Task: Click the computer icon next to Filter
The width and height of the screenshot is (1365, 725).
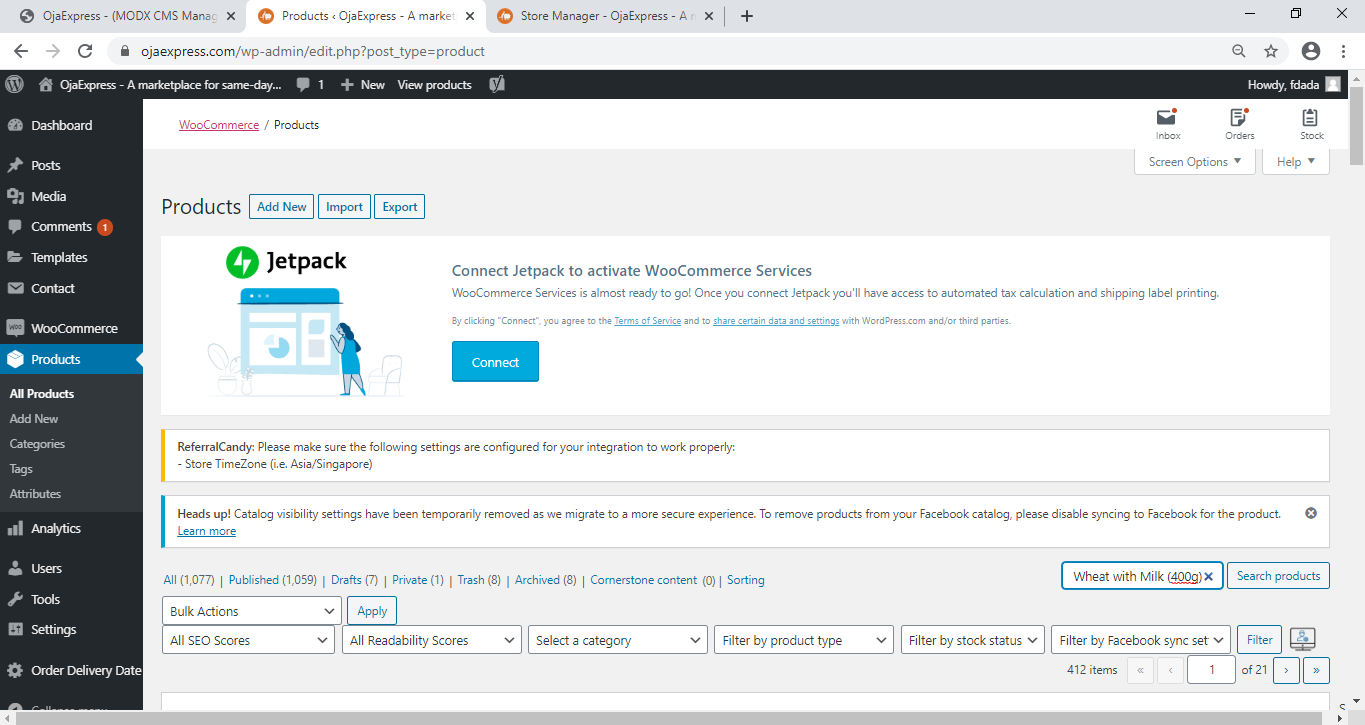Action: (1302, 640)
